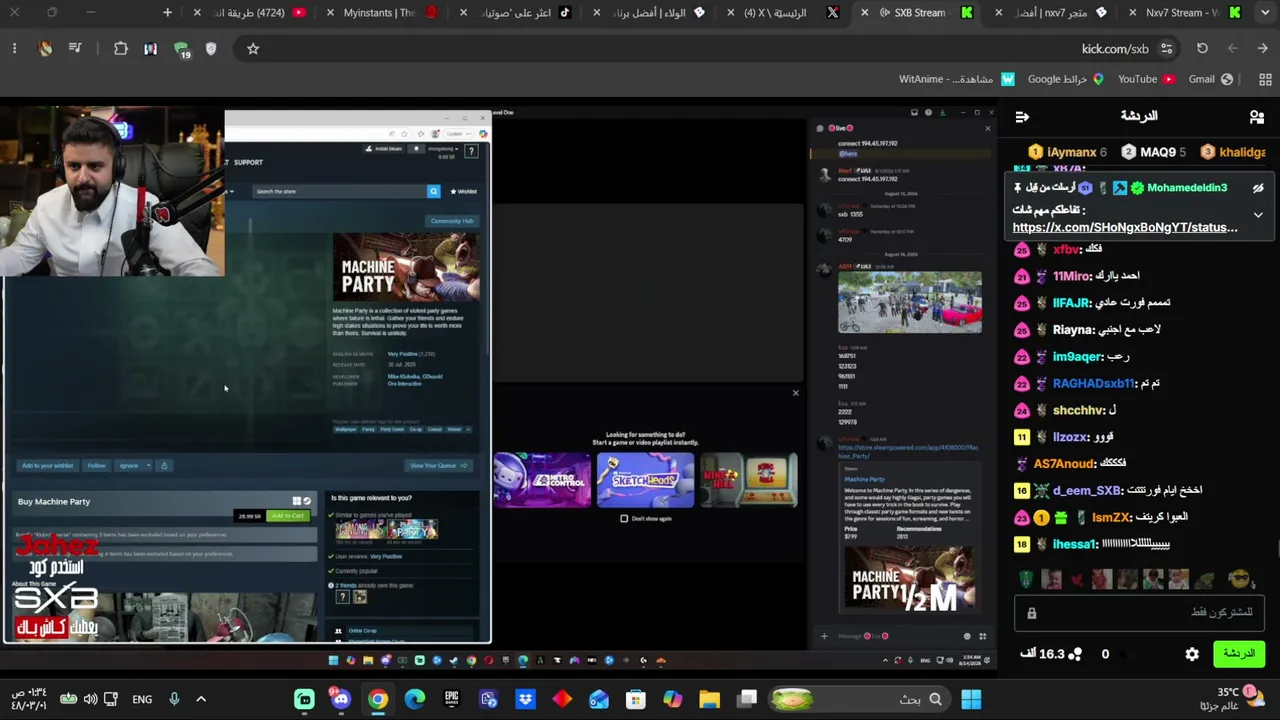Open a new browser tab
Screen dimensions: 1280x720
coord(167,13)
